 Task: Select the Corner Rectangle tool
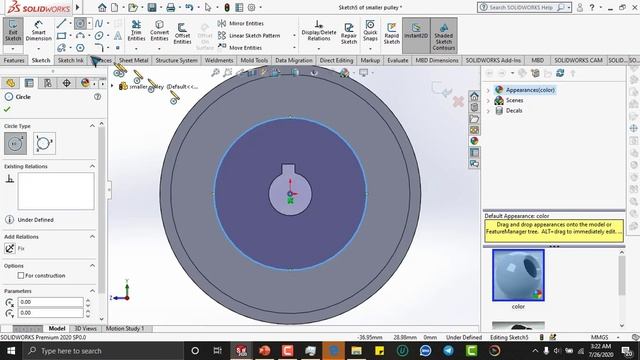click(61, 36)
